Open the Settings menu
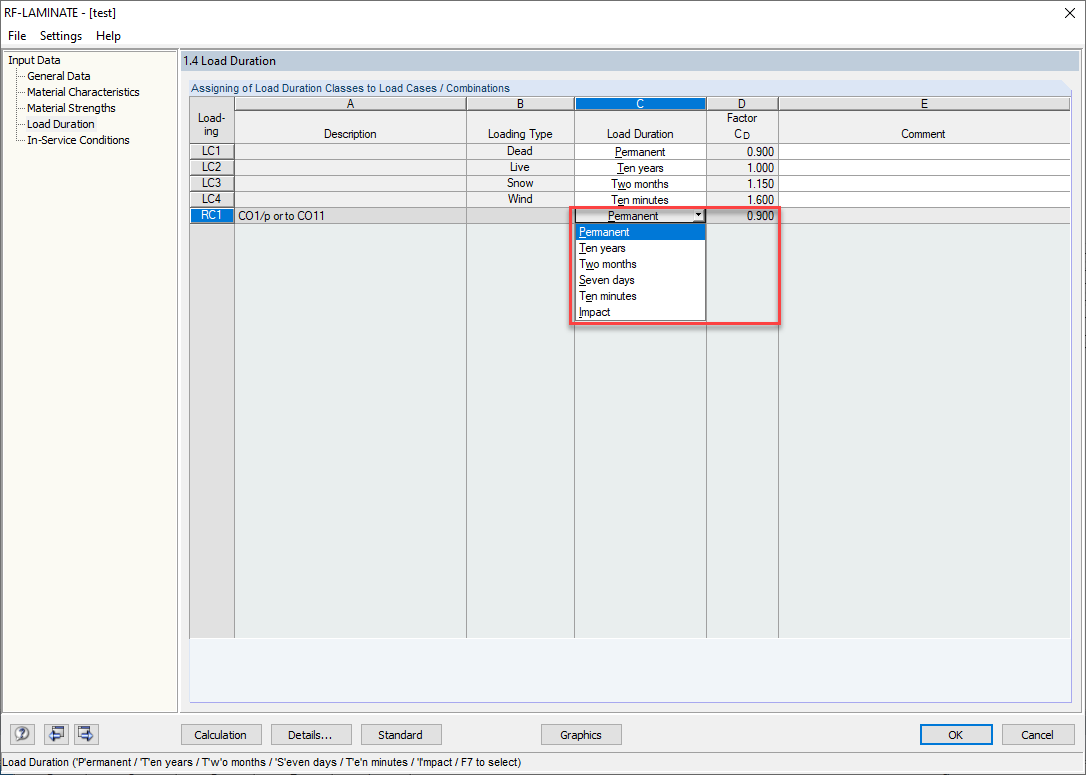Screen dimensions: 1086x775 coord(60,35)
